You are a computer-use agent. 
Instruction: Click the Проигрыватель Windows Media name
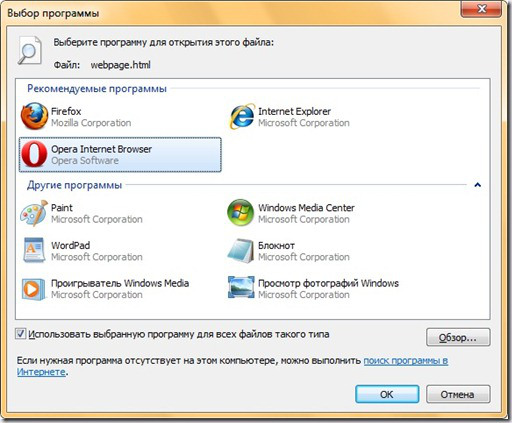point(120,283)
